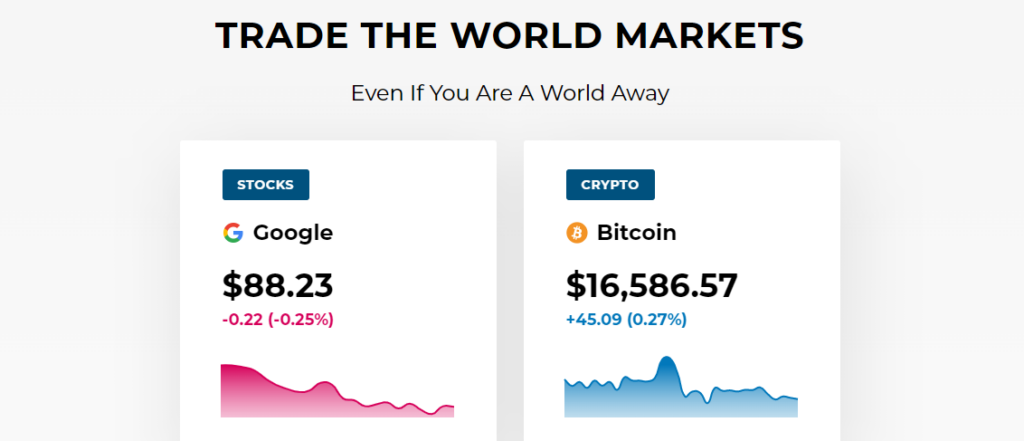Click the subtitle 'Even If You Are A World Away'
The height and width of the screenshot is (441, 1024).
click(510, 94)
